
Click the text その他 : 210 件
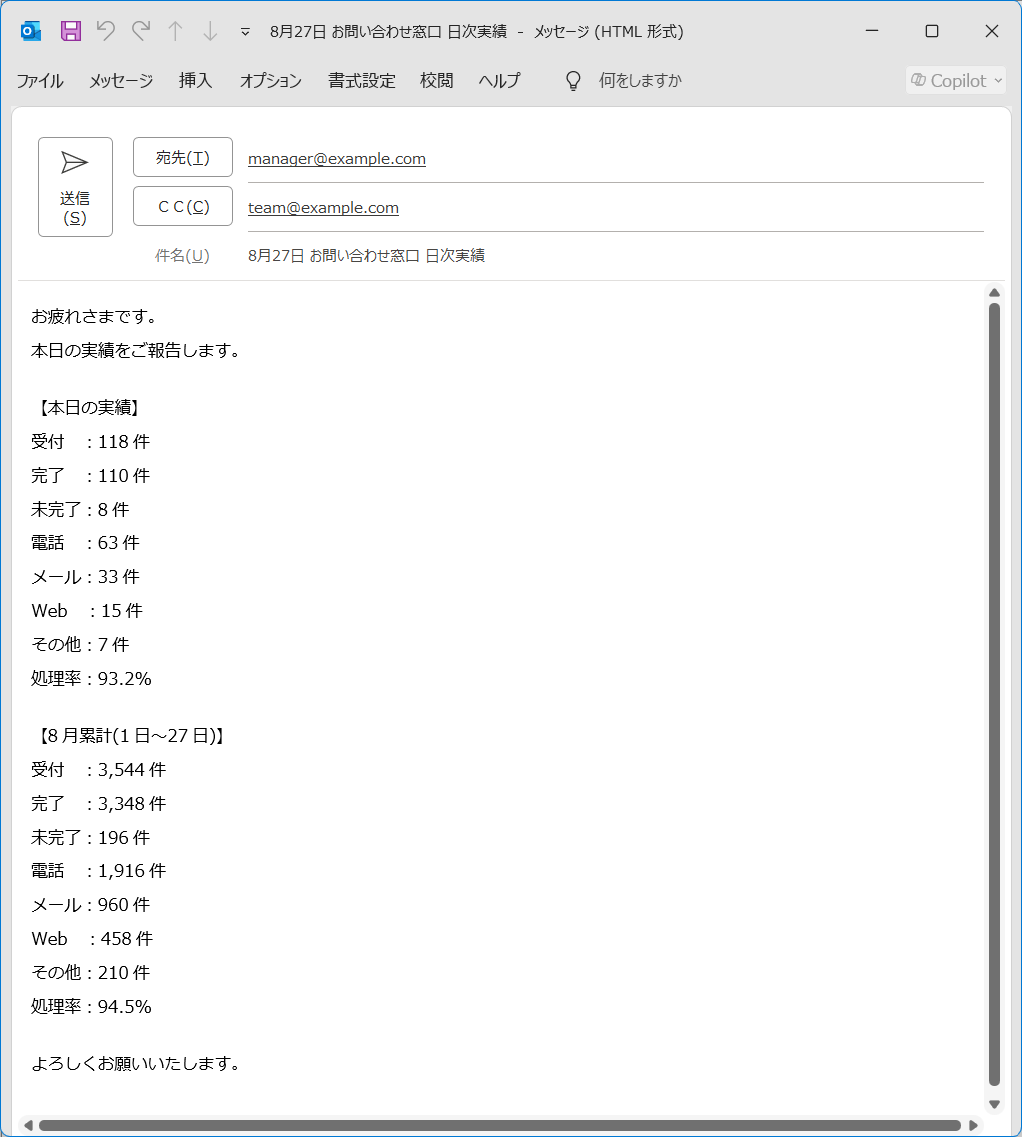[x=91, y=973]
